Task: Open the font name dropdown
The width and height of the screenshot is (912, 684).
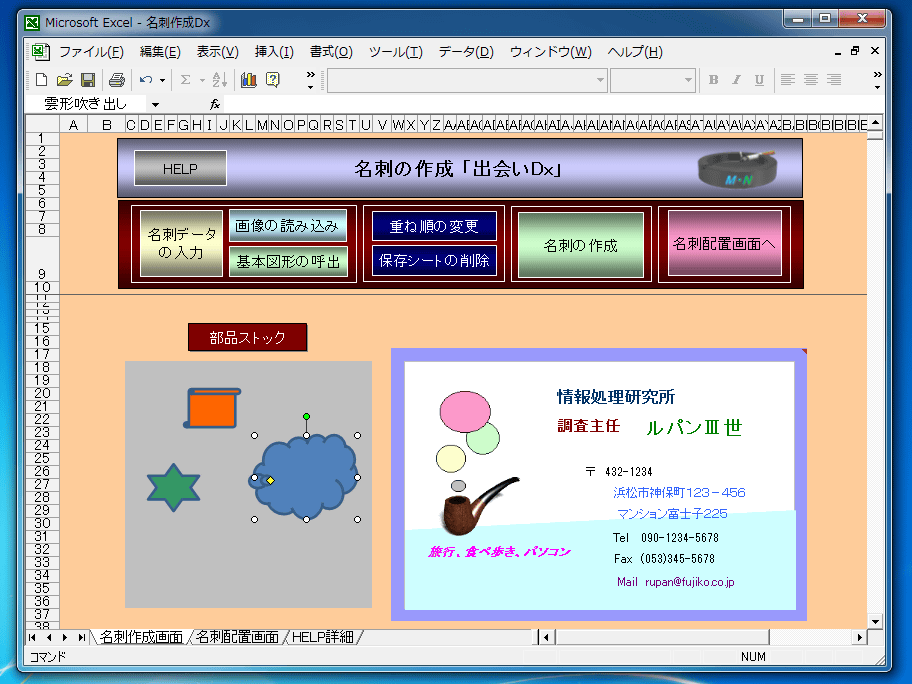Action: point(600,80)
